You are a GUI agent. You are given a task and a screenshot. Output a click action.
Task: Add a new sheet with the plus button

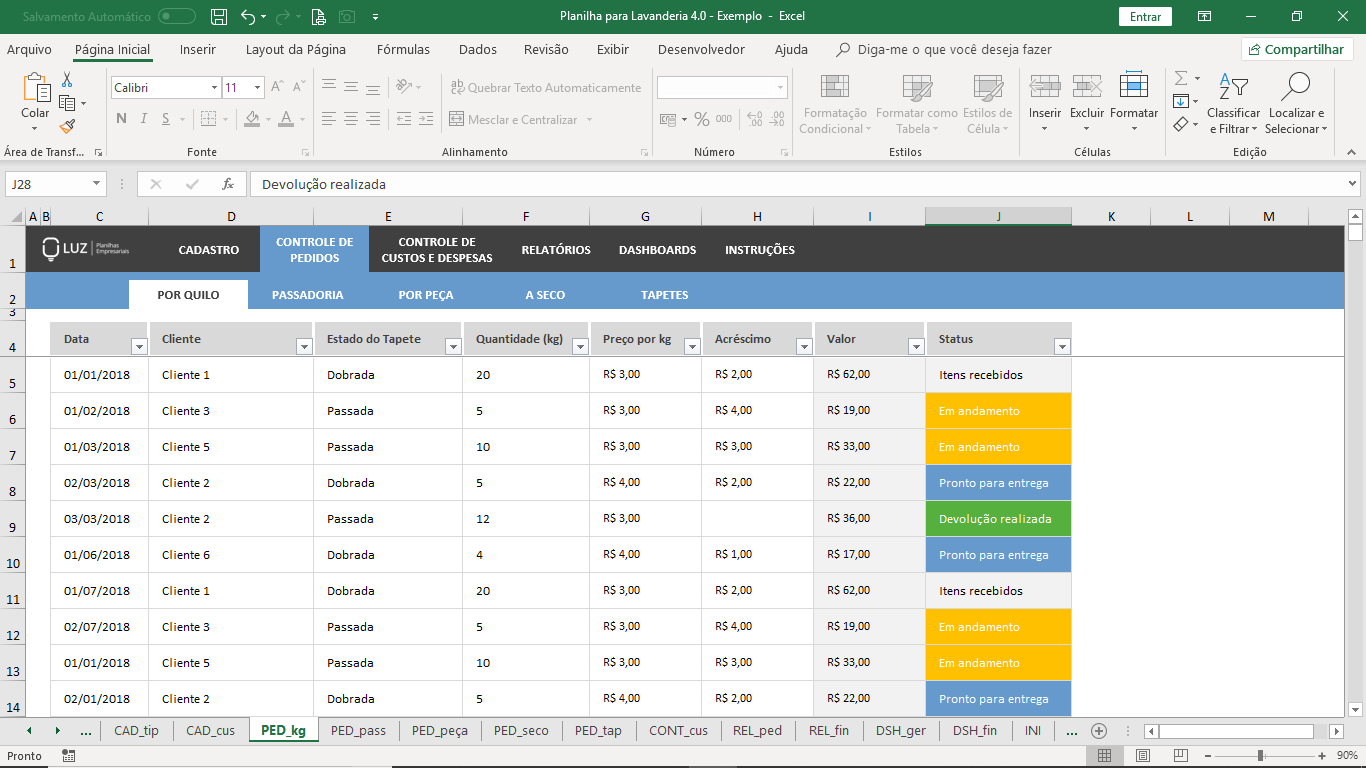coord(1098,731)
